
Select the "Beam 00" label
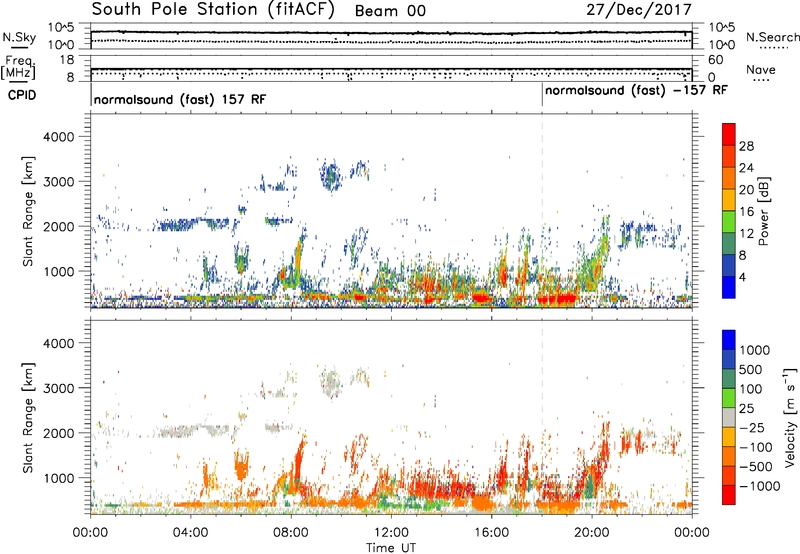pyautogui.click(x=390, y=11)
